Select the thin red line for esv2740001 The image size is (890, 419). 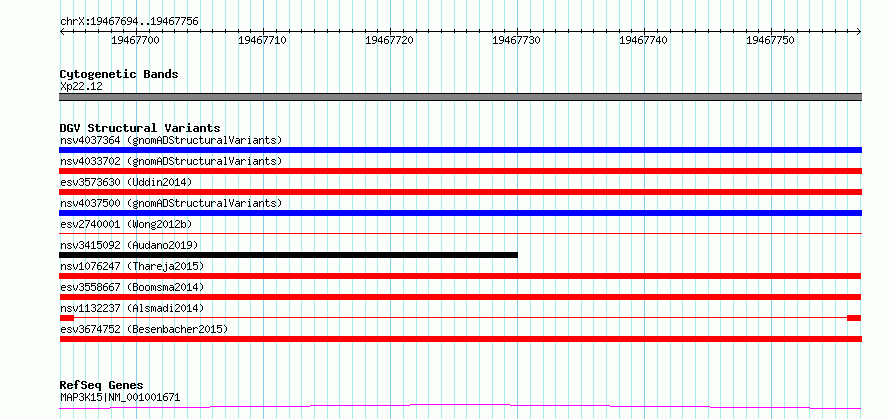pyautogui.click(x=460, y=233)
